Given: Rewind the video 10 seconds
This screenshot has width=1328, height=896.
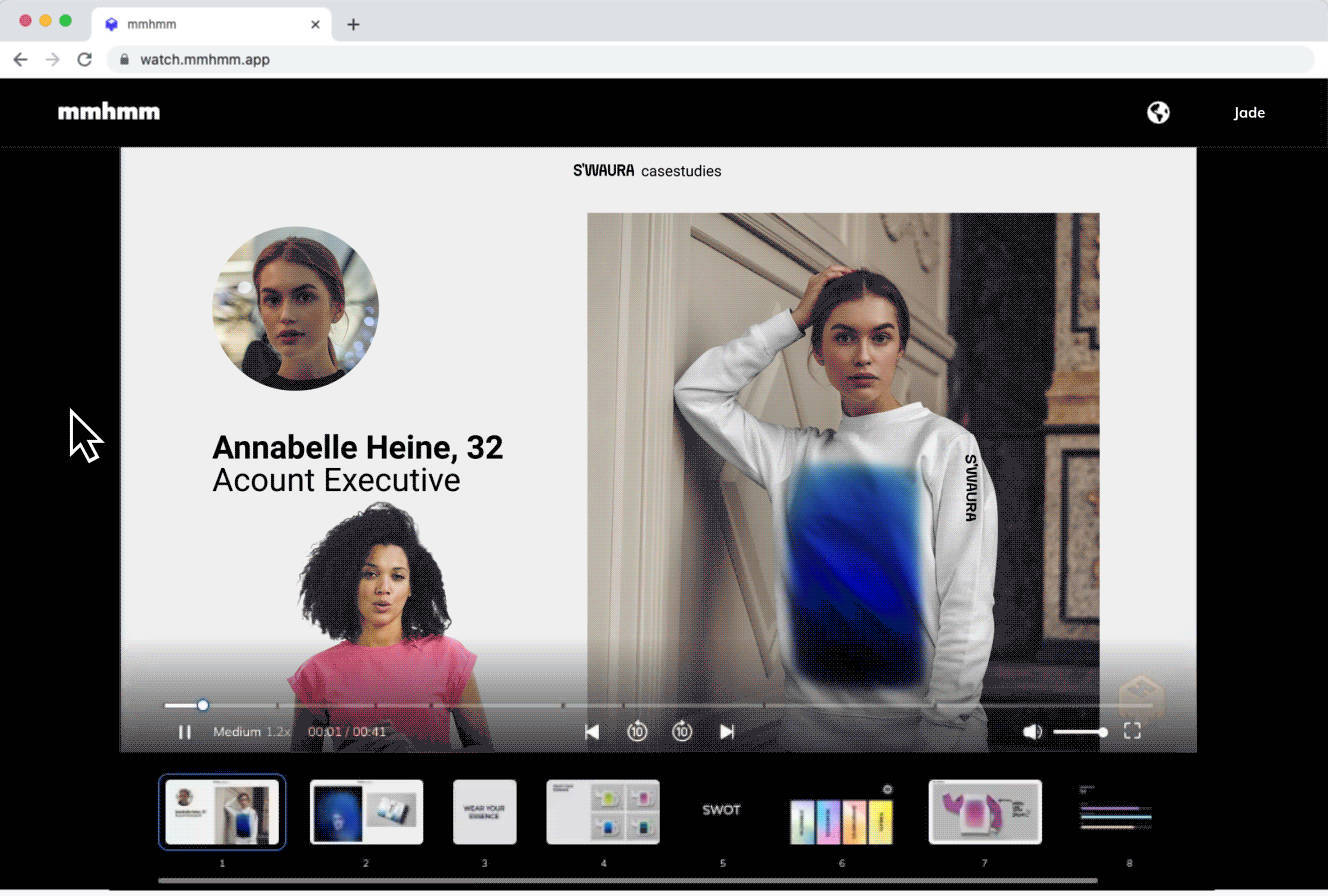Looking at the screenshot, I should tap(637, 731).
